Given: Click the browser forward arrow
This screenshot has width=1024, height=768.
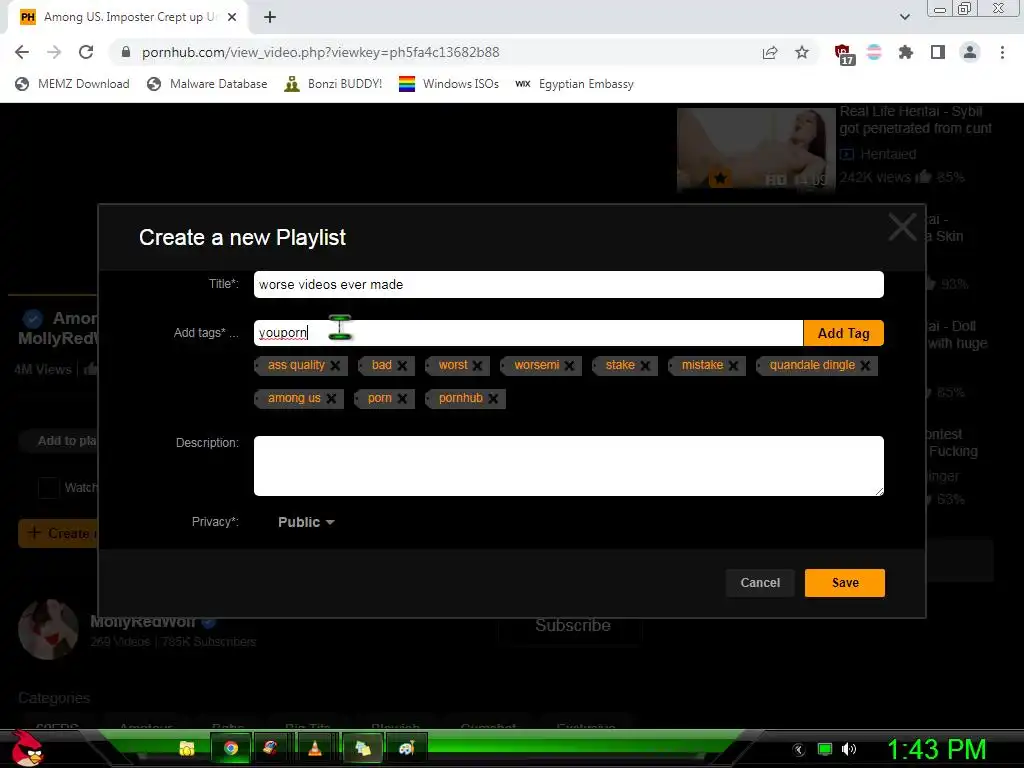Looking at the screenshot, I should [54, 52].
